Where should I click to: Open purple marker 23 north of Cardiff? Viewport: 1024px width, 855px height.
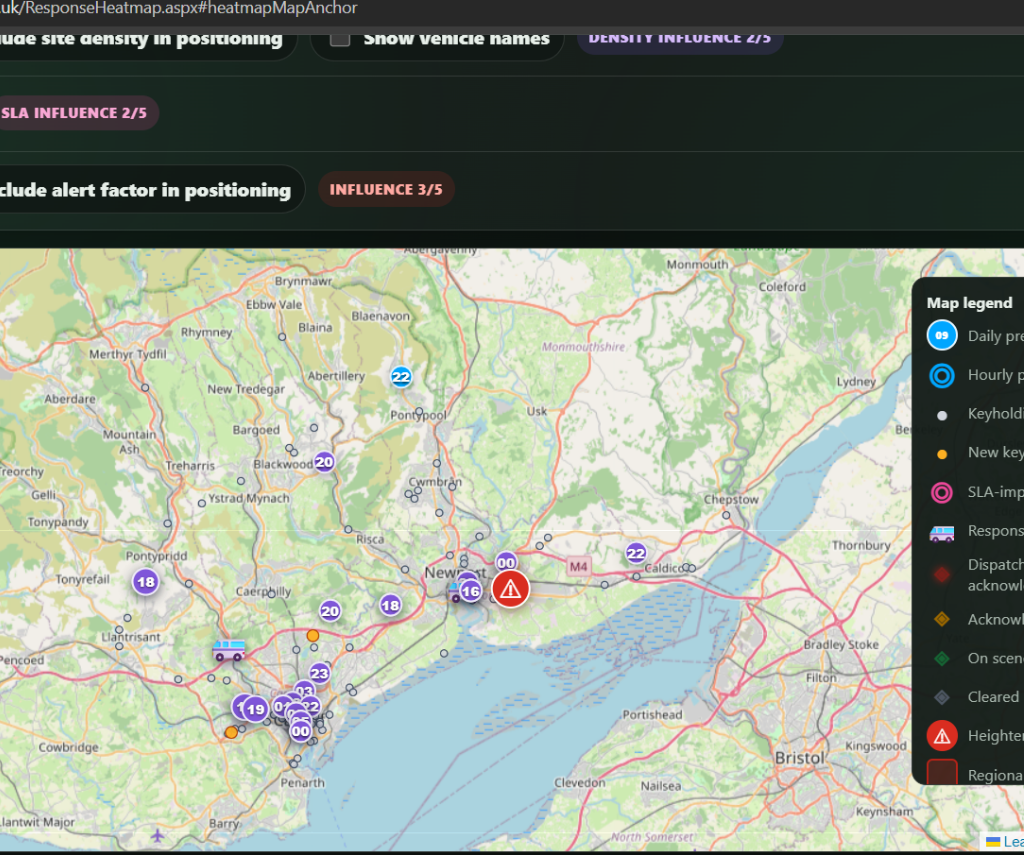point(319,673)
